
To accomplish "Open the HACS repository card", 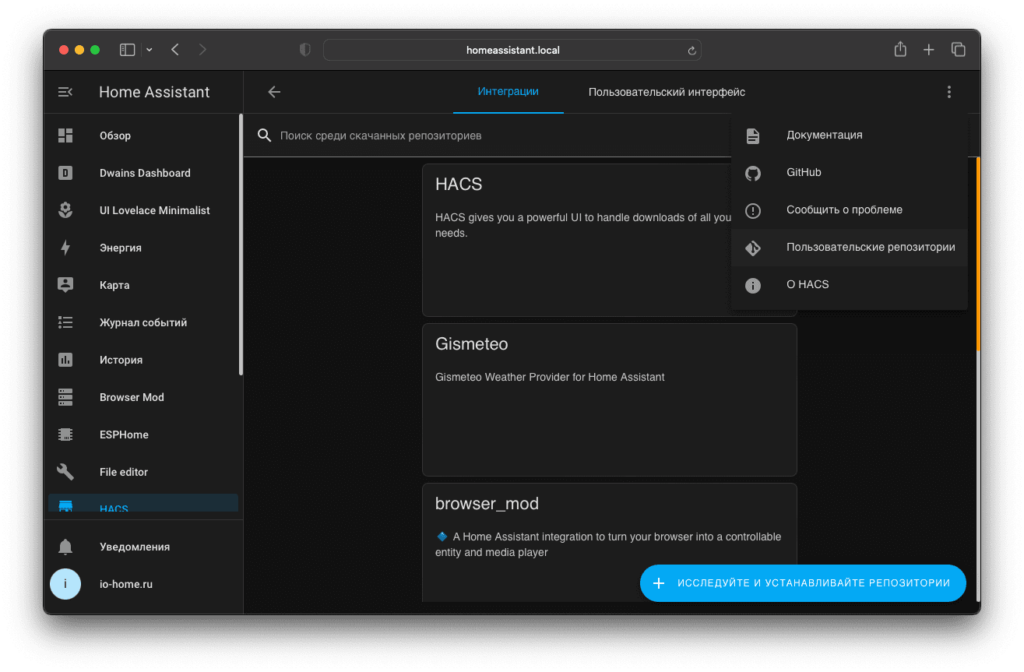I will pyautogui.click(x=609, y=240).
